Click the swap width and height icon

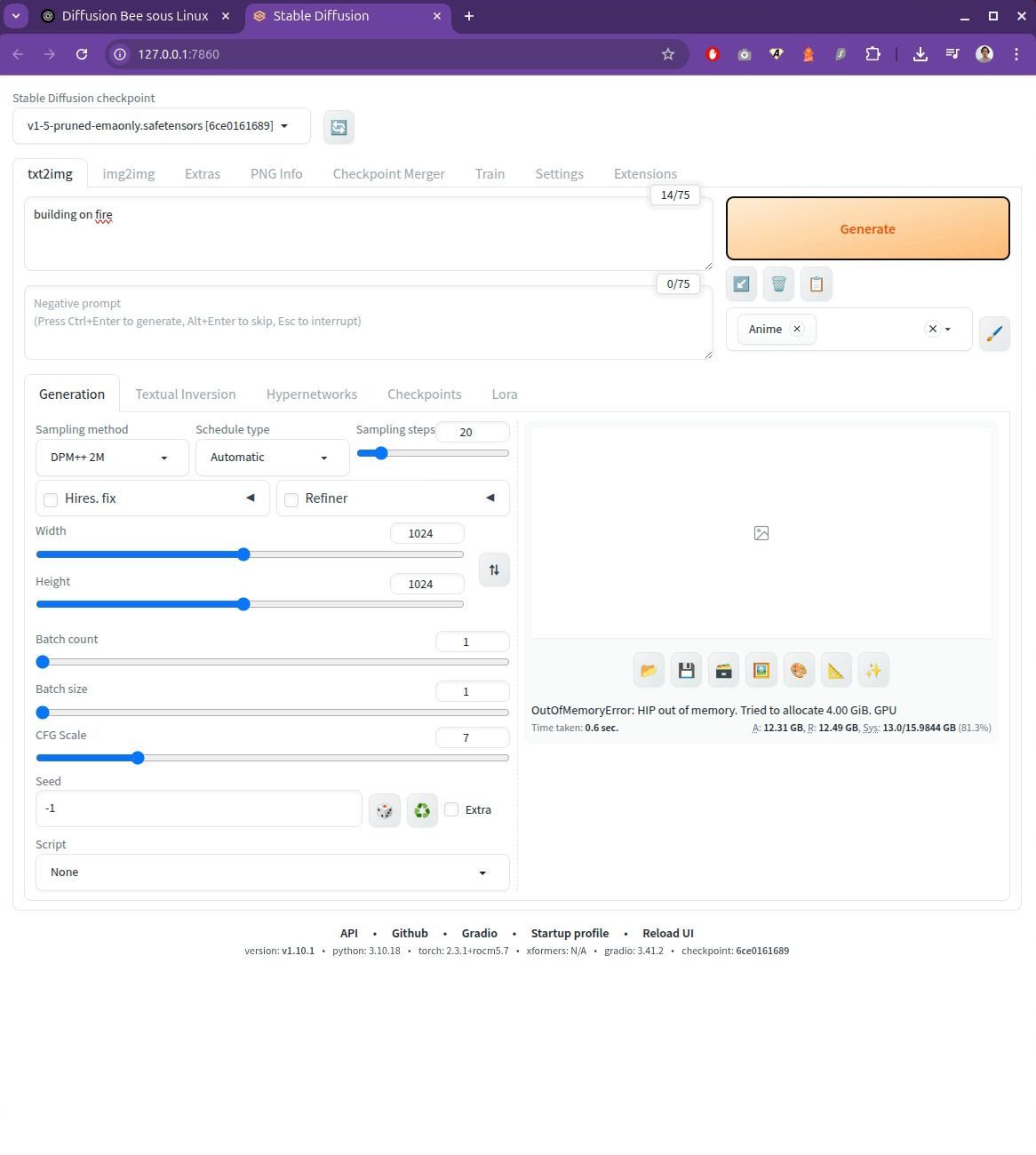click(494, 570)
